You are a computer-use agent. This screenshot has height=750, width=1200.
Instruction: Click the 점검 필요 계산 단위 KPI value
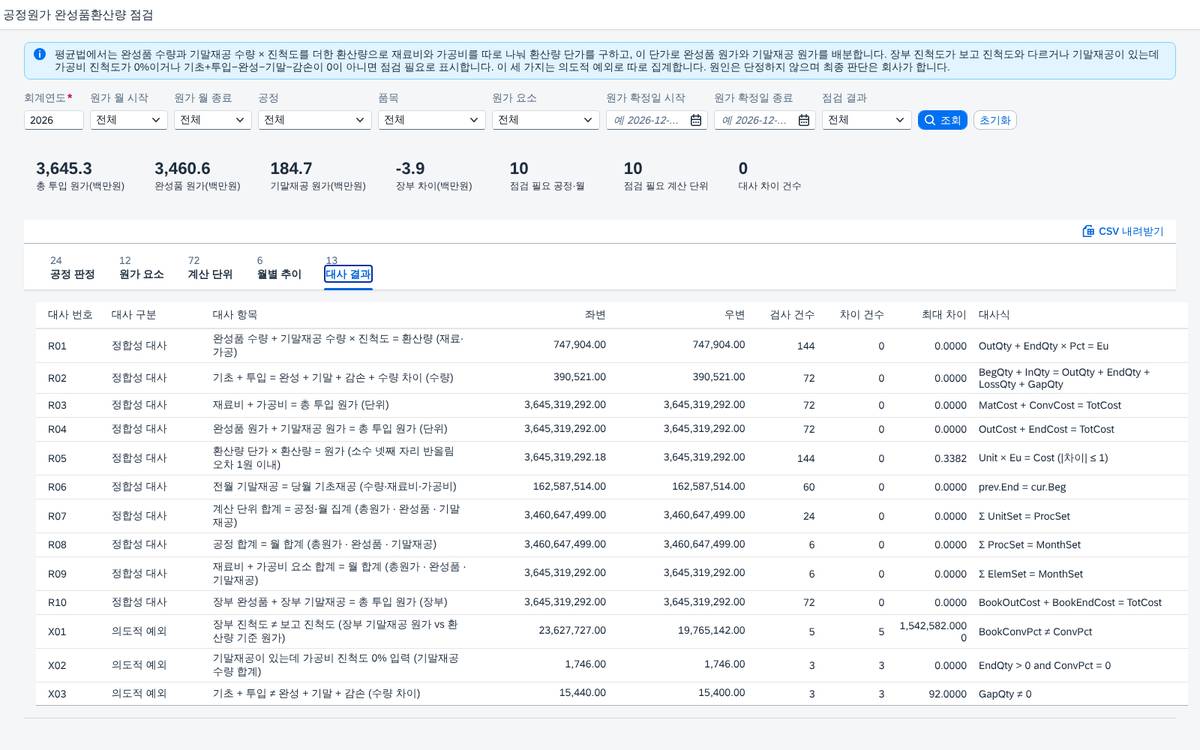tap(633, 169)
